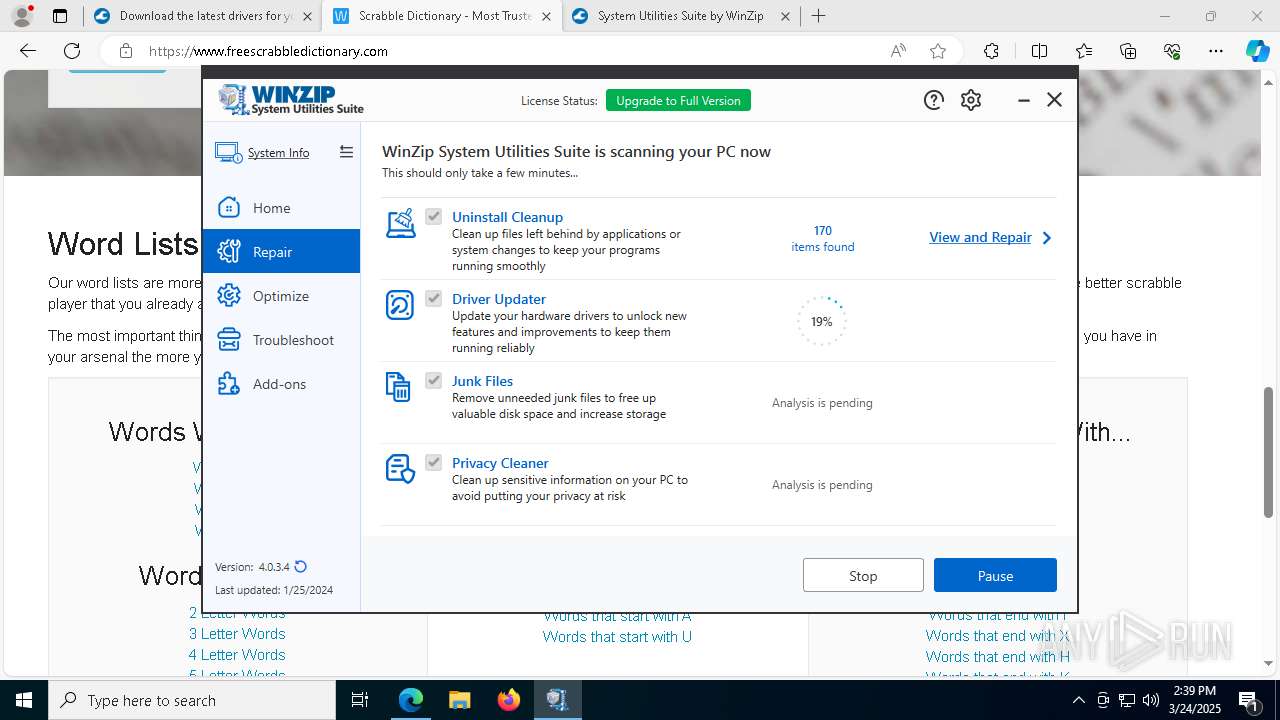The width and height of the screenshot is (1280, 720).
Task: Click the volume speaker tray icon
Action: pos(1150,700)
